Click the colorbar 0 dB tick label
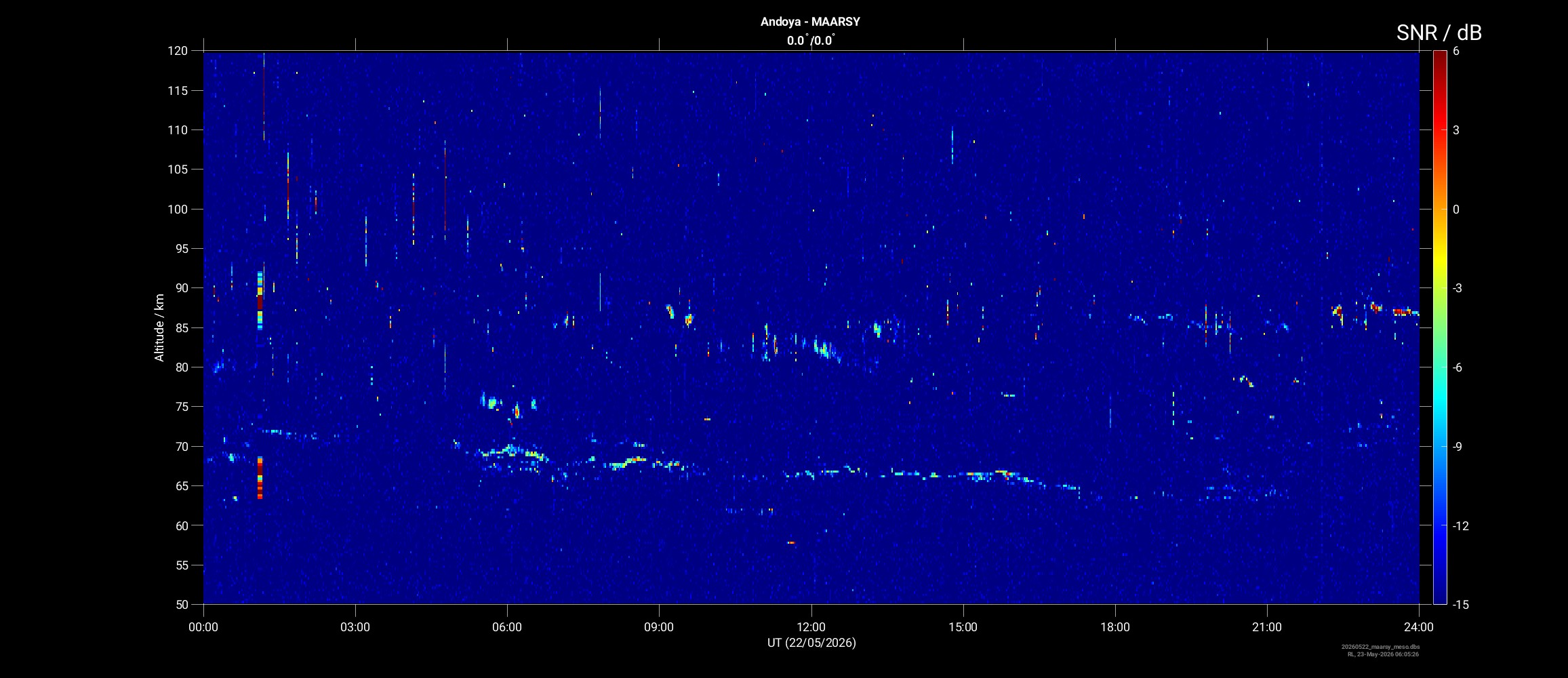This screenshot has width=1568, height=678. point(1456,210)
